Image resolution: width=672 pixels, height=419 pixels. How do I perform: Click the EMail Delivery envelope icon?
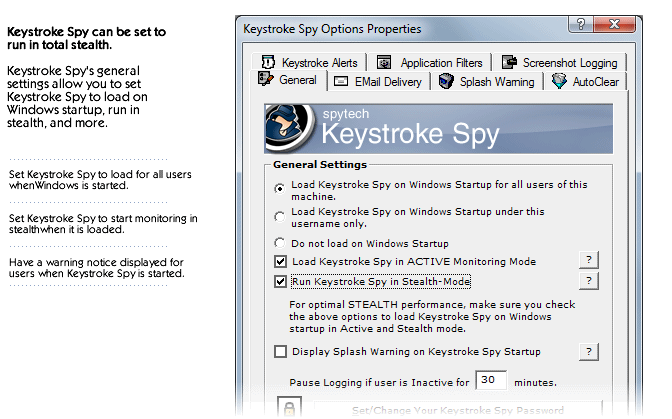(x=339, y=81)
